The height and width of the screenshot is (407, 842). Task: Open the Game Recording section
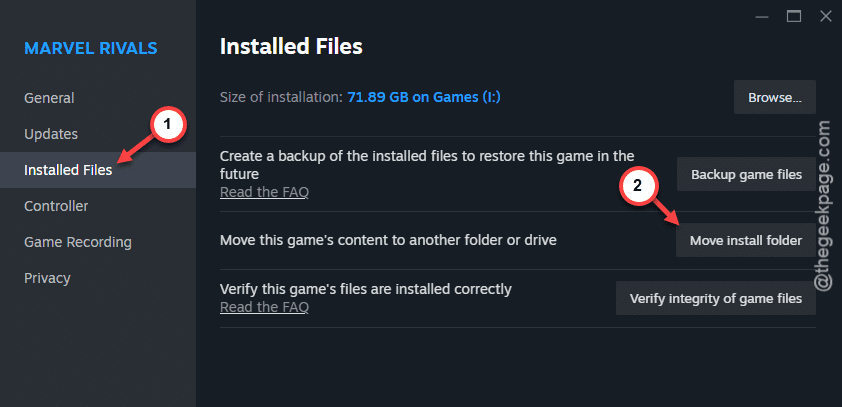[78, 242]
